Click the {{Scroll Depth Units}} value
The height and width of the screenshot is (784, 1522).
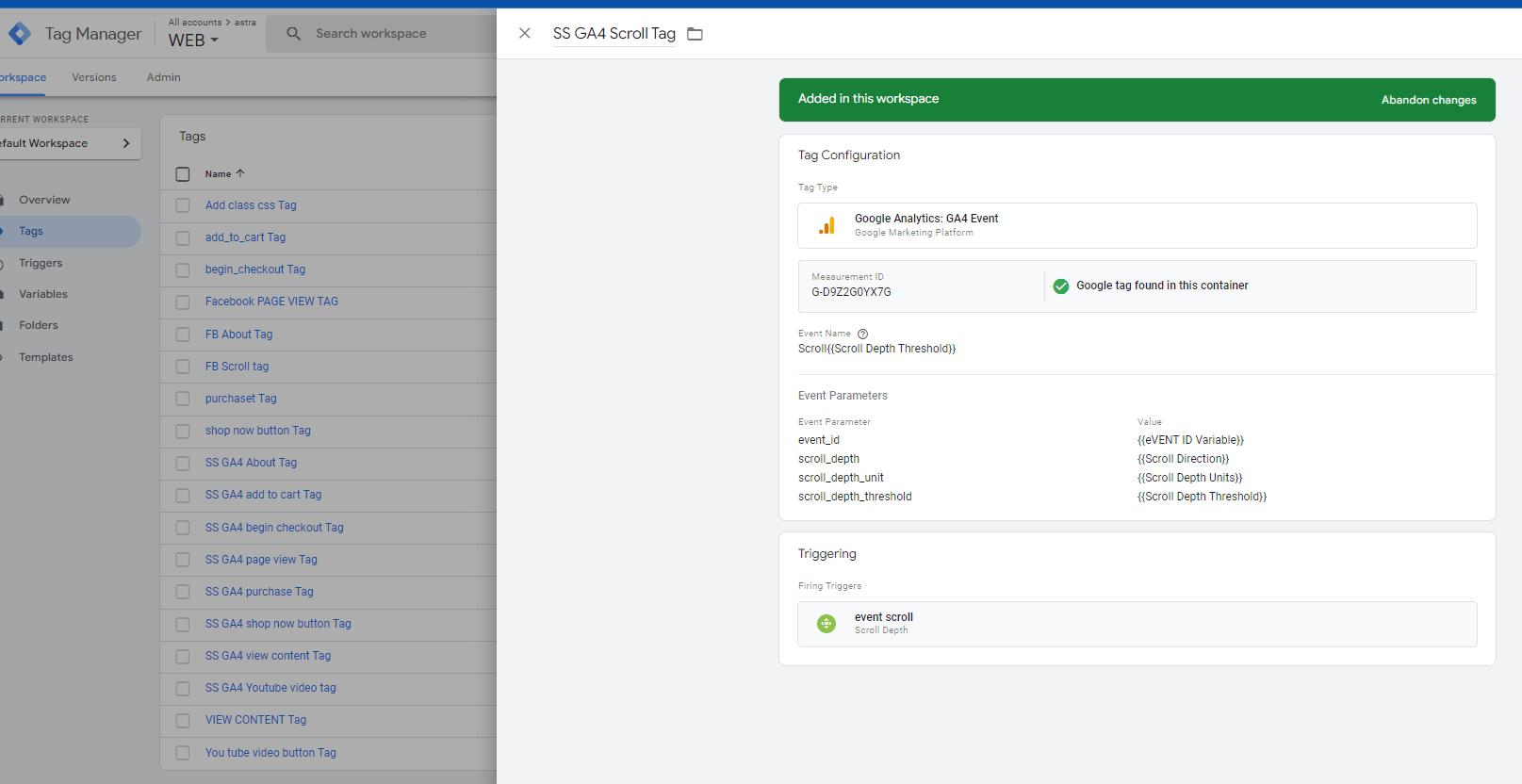tap(1189, 478)
